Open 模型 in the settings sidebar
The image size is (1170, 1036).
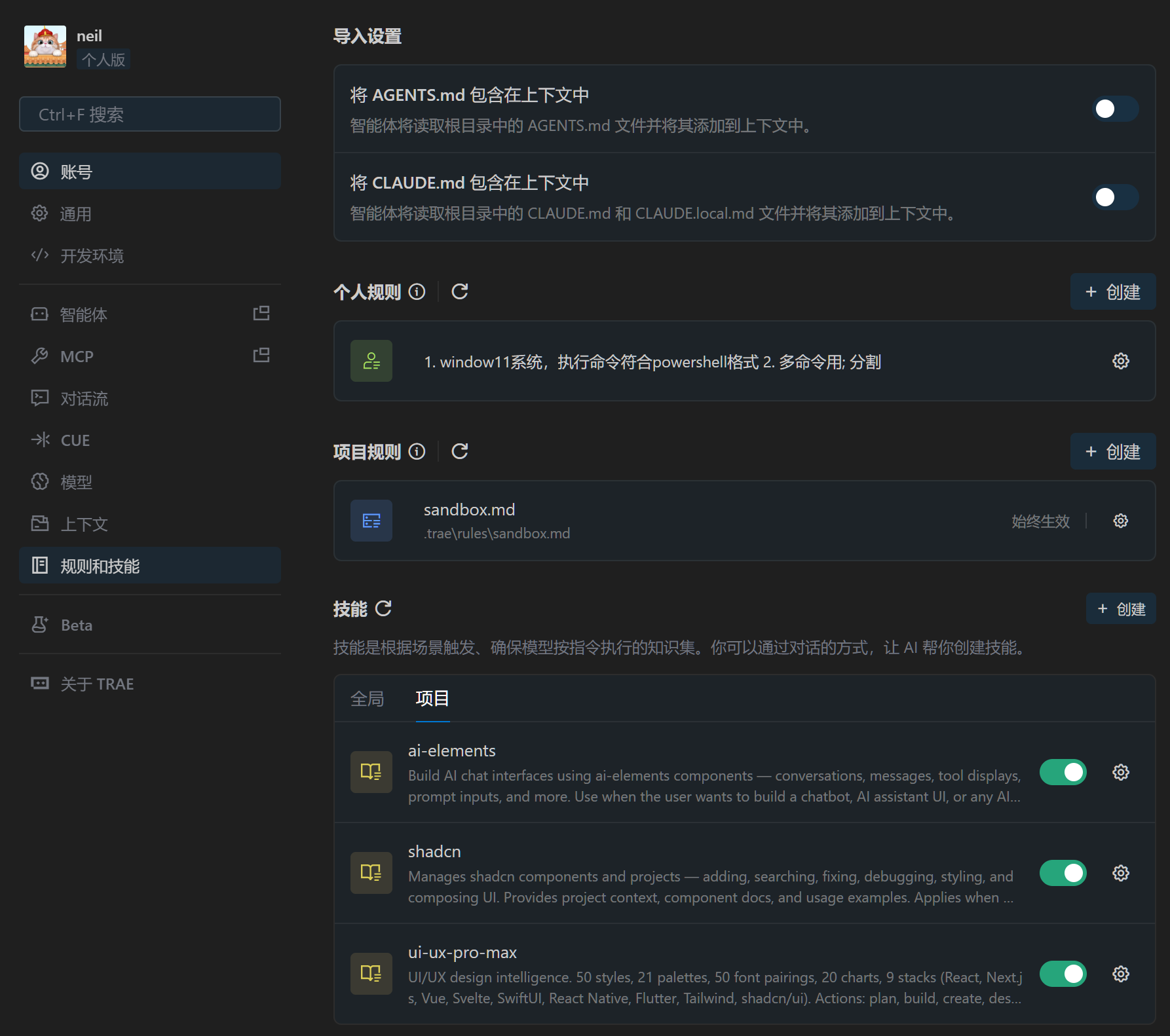(x=76, y=482)
